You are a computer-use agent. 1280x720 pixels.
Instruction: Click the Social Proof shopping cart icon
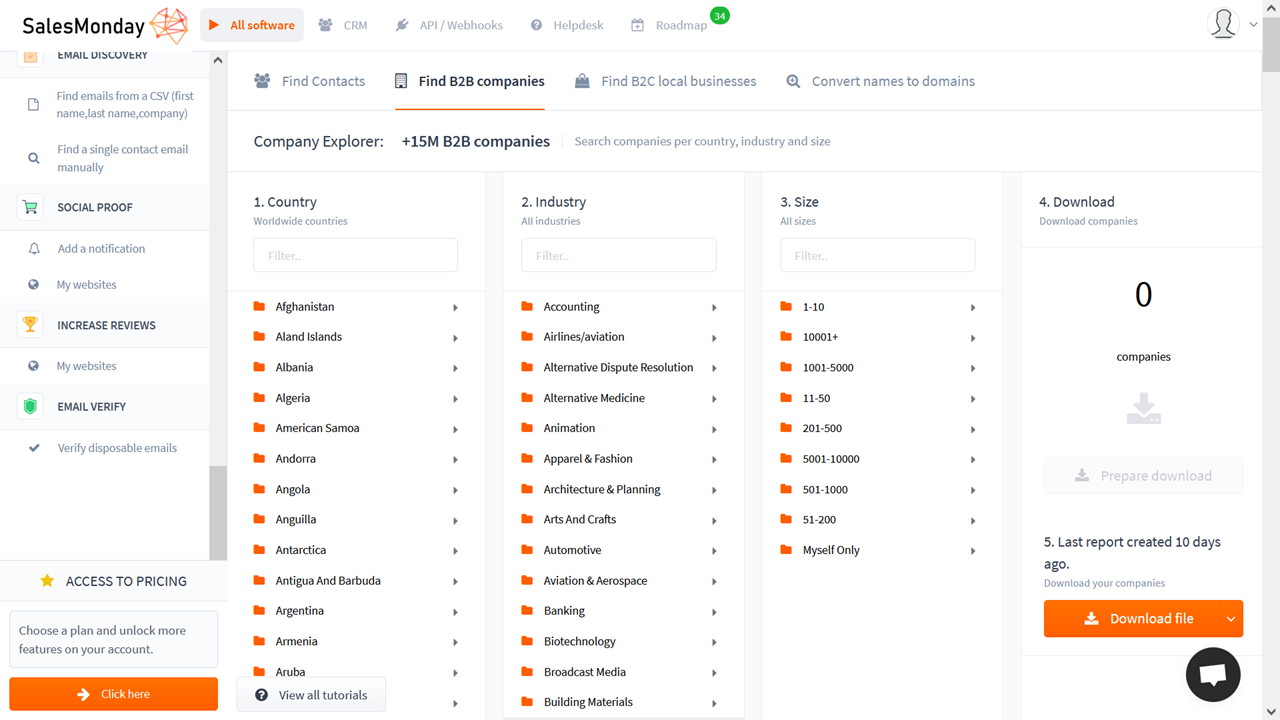click(x=30, y=207)
